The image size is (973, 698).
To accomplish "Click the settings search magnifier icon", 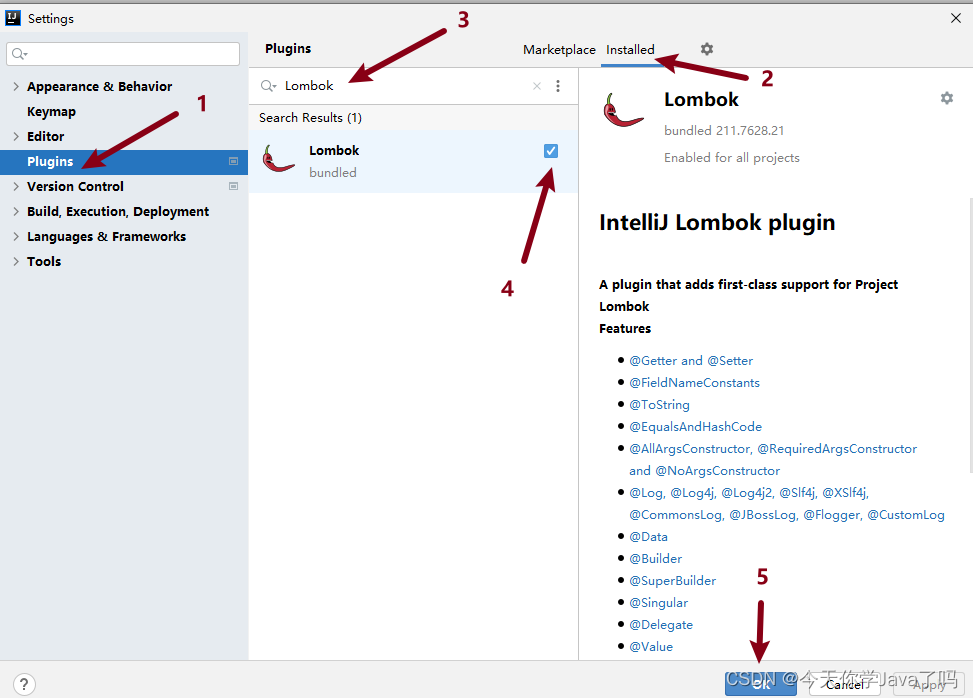I will [x=19, y=54].
